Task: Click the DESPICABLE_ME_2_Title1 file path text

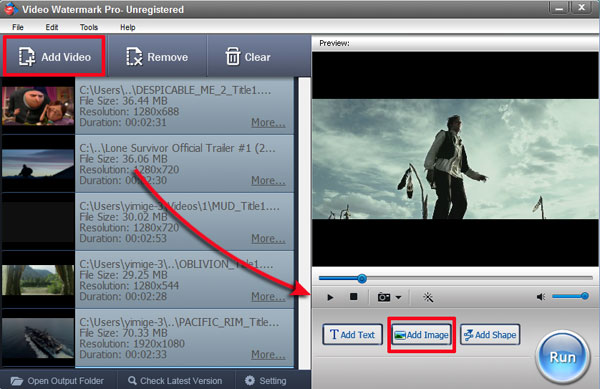Action: [x=175, y=90]
